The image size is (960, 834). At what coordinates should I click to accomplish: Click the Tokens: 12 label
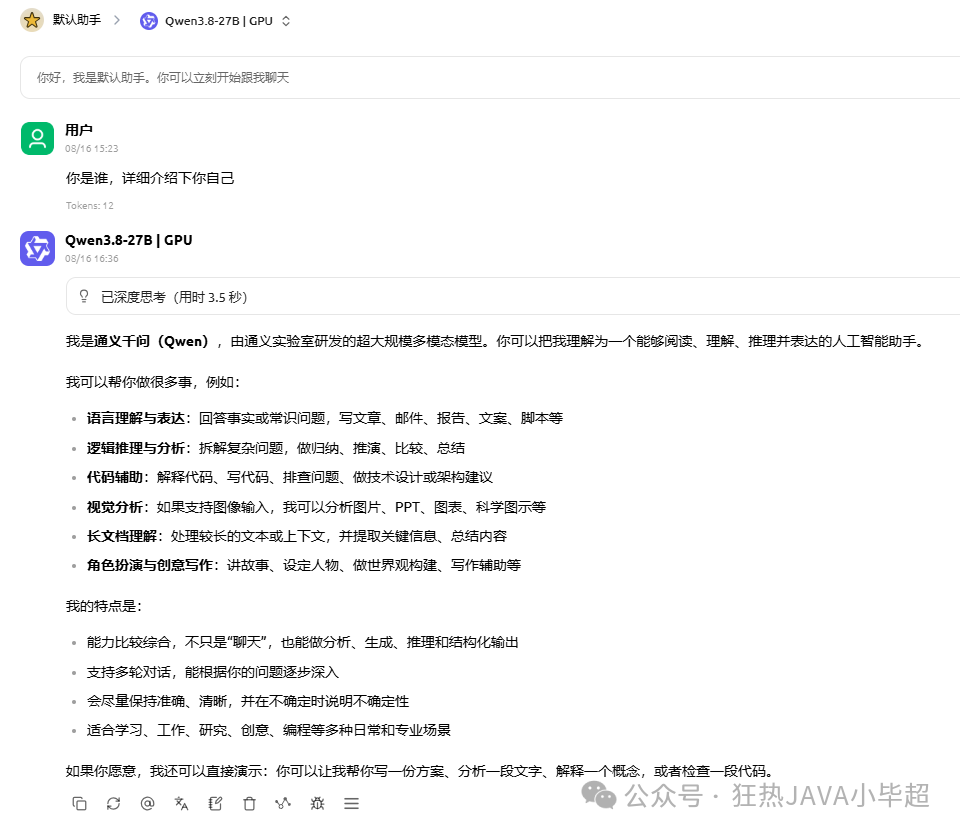click(90, 206)
